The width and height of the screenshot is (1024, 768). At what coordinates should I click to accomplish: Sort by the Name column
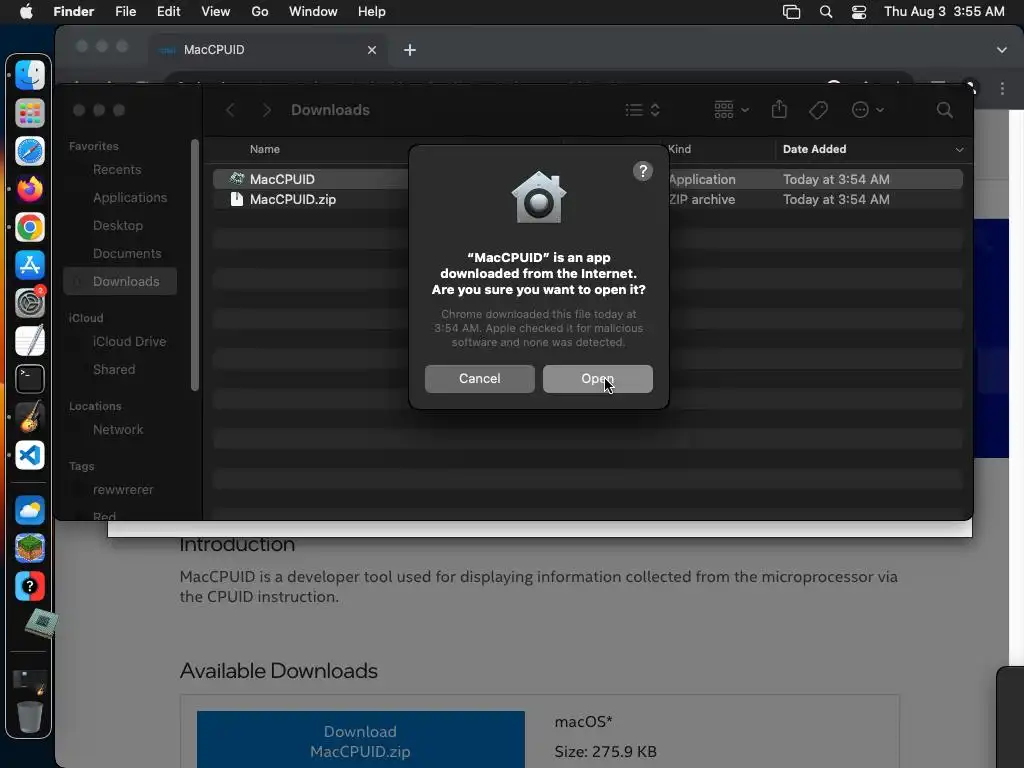264,149
